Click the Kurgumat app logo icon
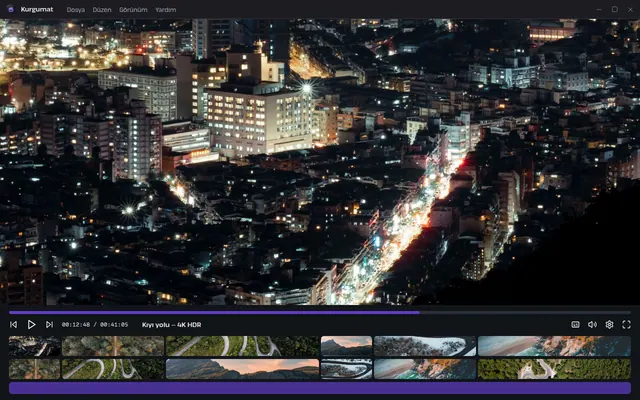The image size is (640, 400). [x=11, y=9]
